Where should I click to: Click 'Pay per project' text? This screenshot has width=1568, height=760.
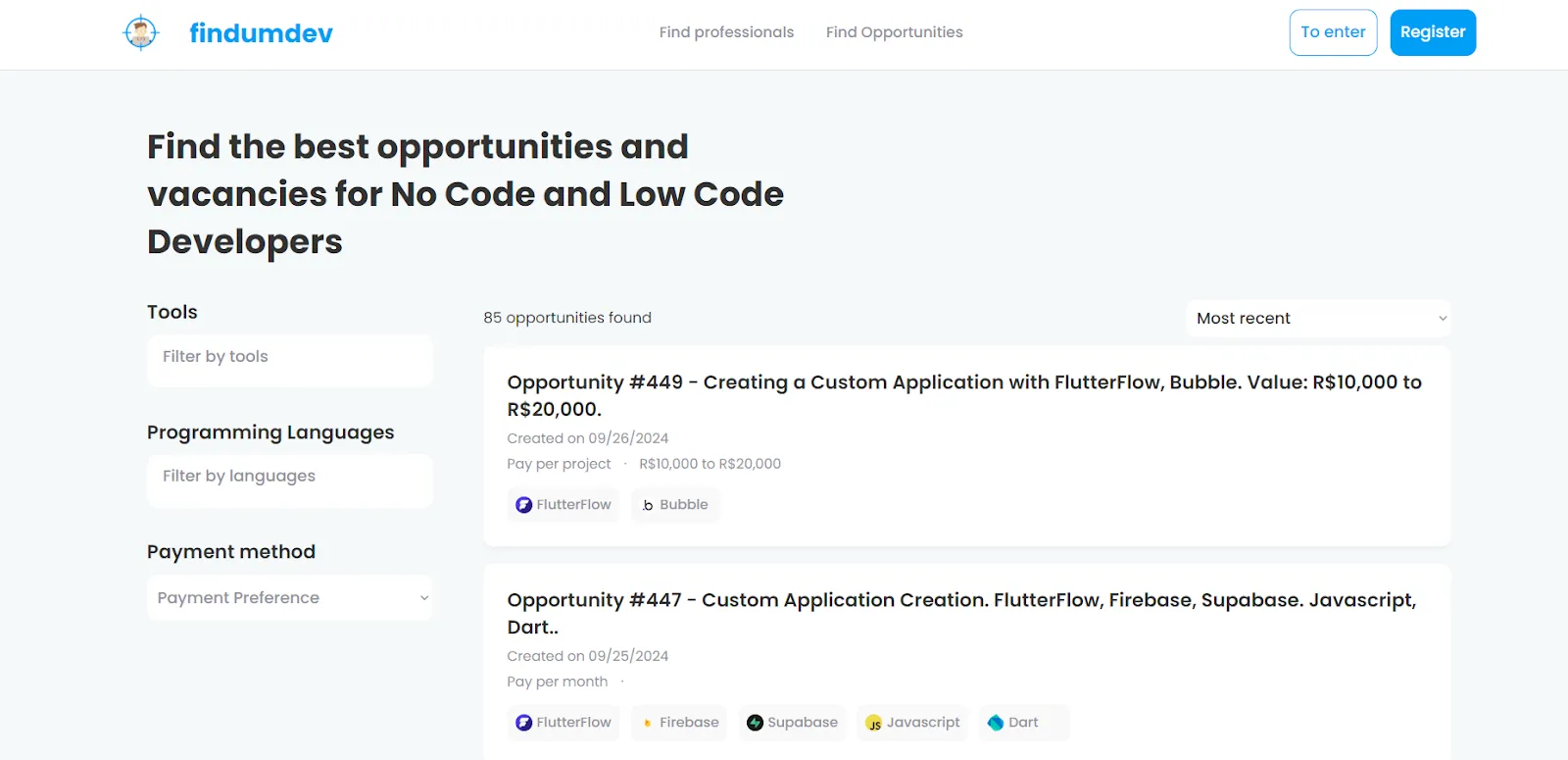click(559, 464)
